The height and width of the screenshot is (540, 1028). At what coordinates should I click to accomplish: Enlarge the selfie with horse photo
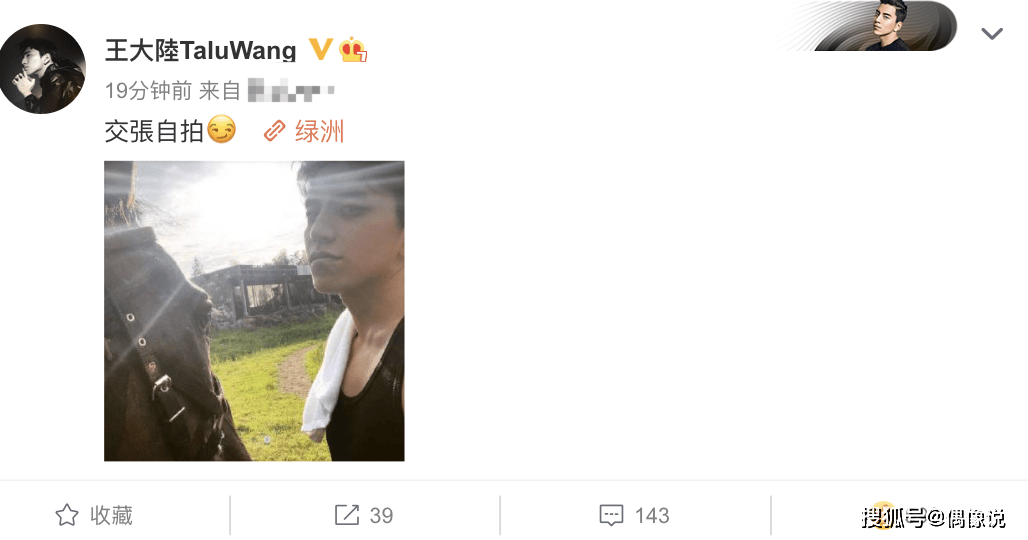coord(254,311)
